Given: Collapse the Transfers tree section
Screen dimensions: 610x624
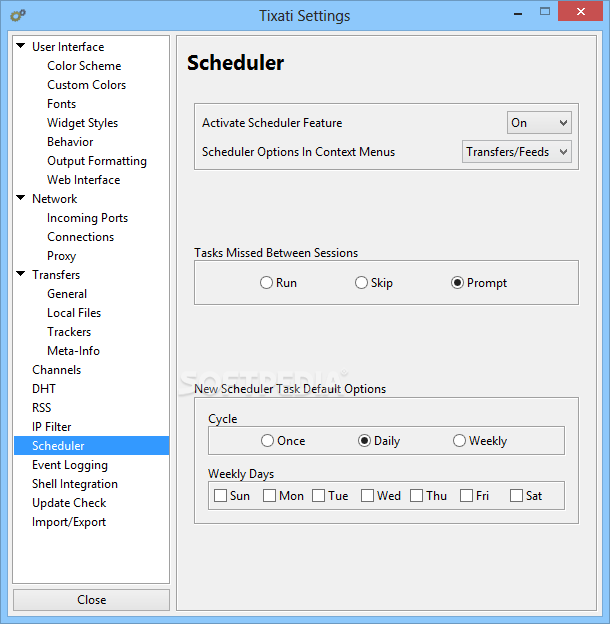Looking at the screenshot, I should coord(21,274).
